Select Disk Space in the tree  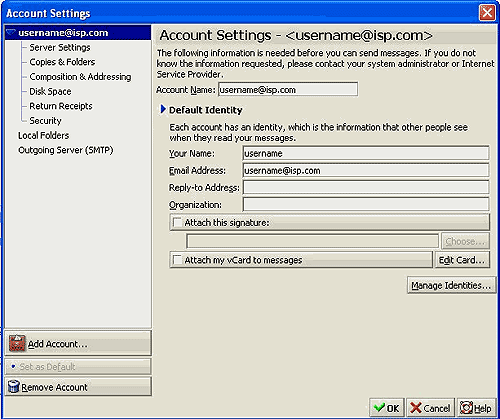coord(50,91)
